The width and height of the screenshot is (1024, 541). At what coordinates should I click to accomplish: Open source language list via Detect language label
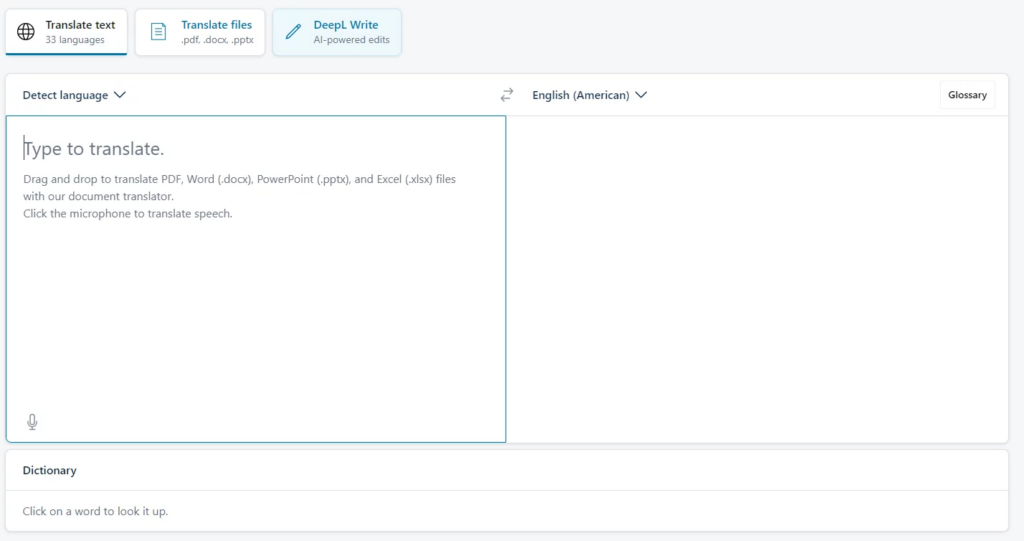65,95
